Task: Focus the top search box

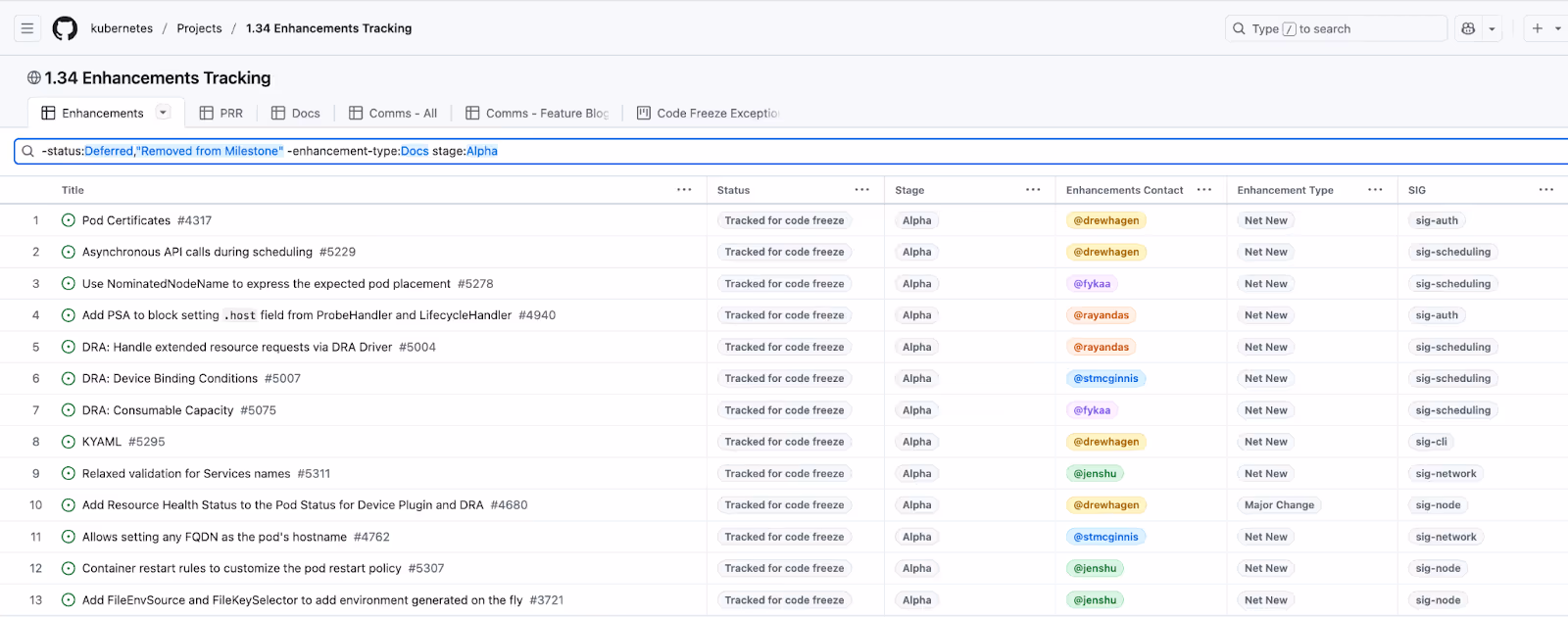Action: click(x=1336, y=28)
